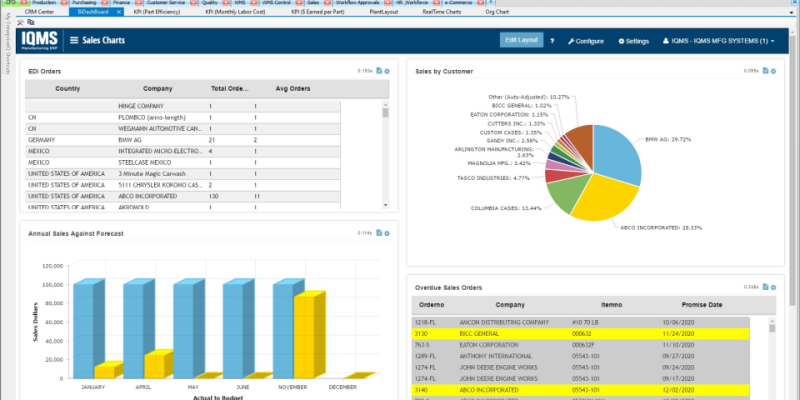
Task: Sort overdue orders by Orderno header
Action: [432, 305]
